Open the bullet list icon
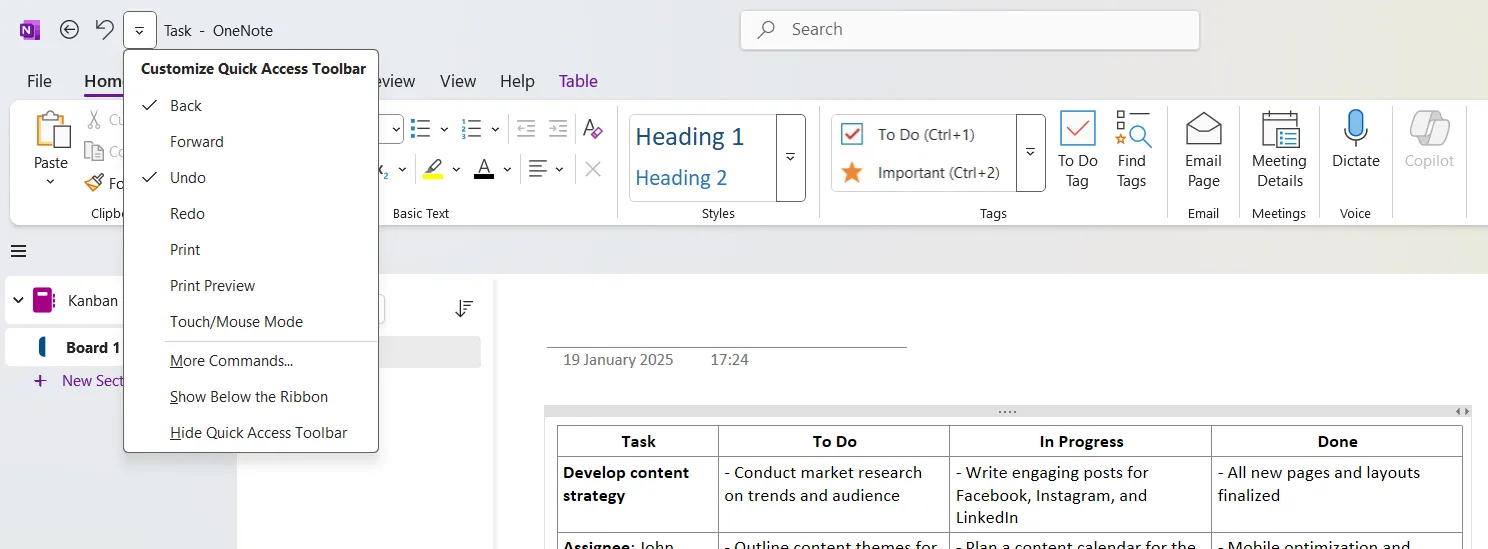The height and width of the screenshot is (549, 1488). (420, 128)
